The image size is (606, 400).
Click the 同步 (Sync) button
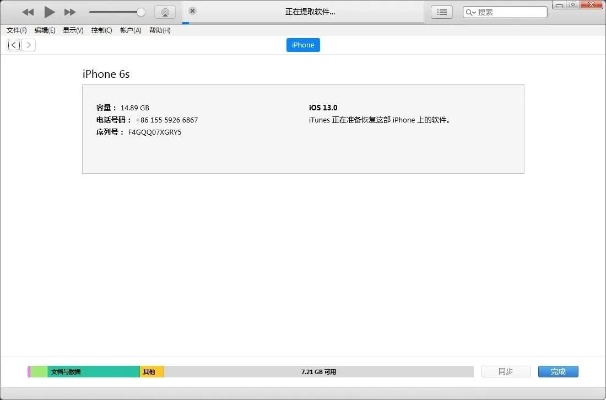coord(505,371)
